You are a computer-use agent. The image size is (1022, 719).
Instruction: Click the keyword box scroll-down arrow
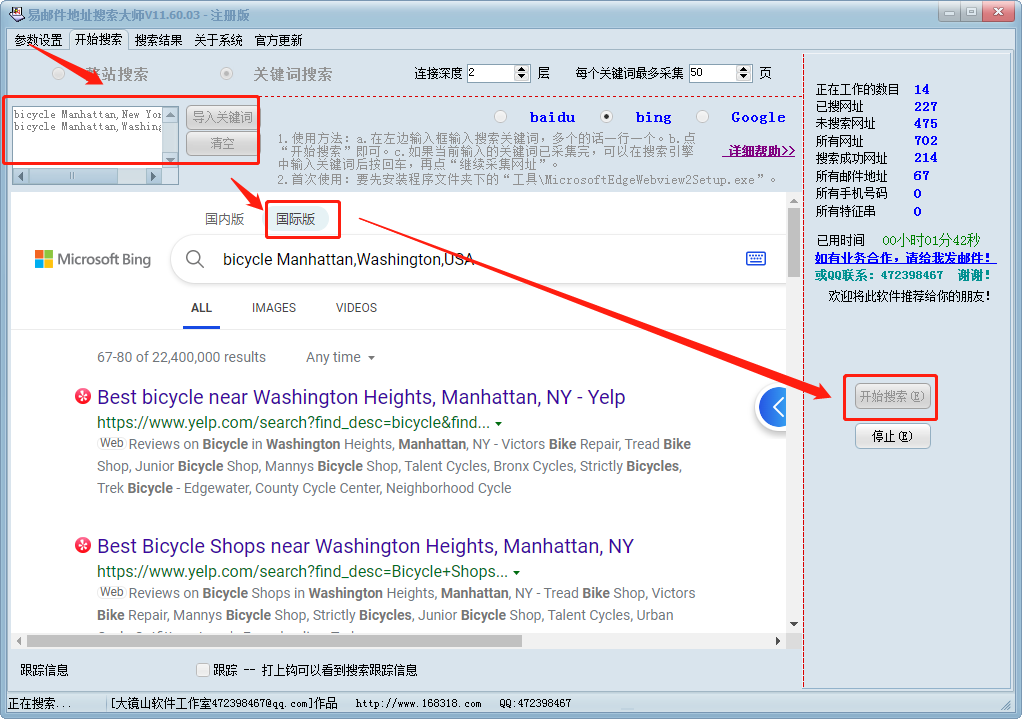[171, 160]
